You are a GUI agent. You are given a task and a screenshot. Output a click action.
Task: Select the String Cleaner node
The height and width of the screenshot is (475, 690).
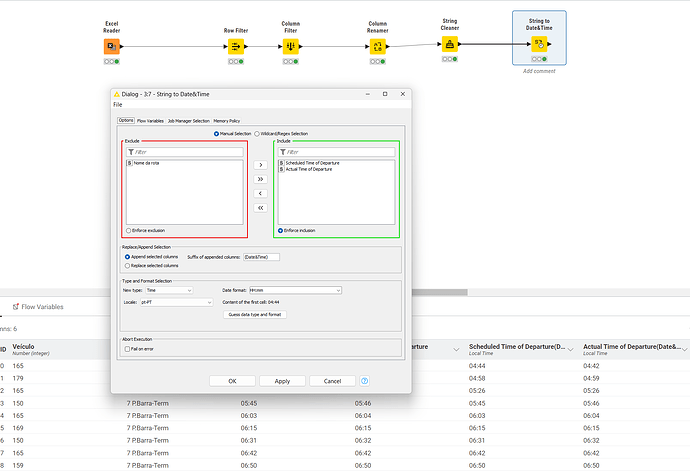tap(450, 44)
